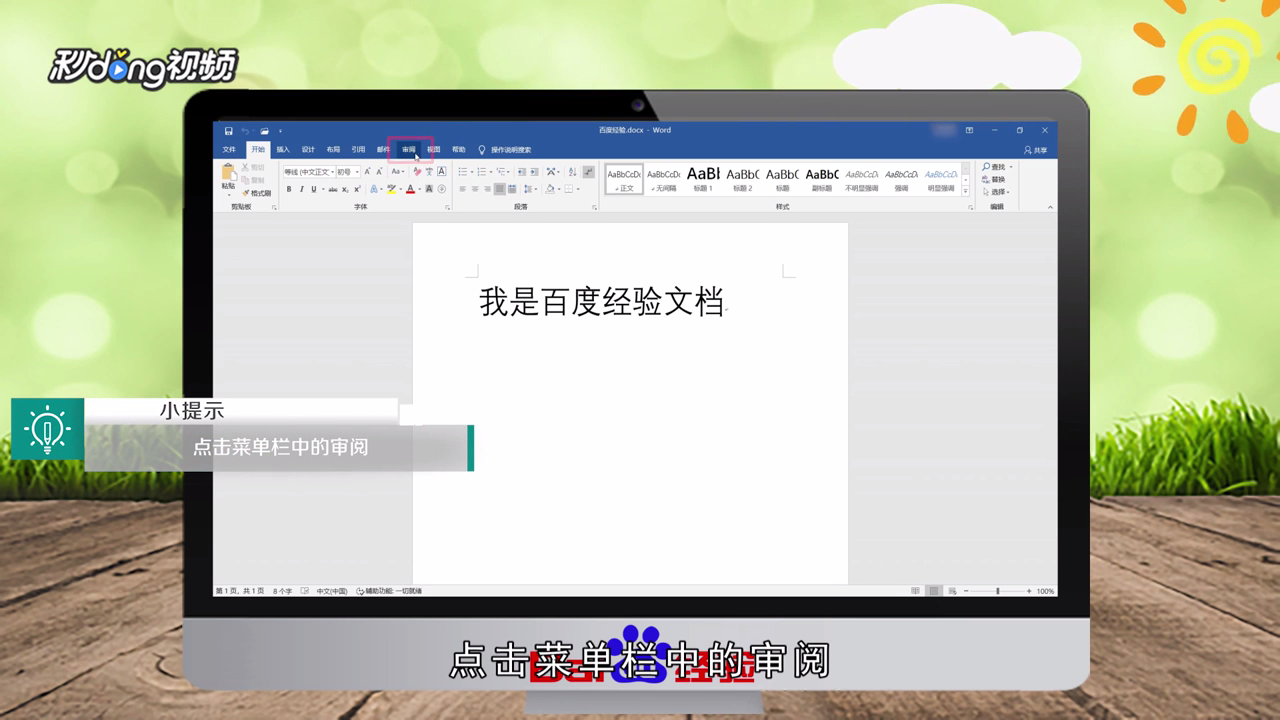Screen dimensions: 1280x720
Task: Toggle strikethrough (abc) formatting
Action: coord(333,189)
